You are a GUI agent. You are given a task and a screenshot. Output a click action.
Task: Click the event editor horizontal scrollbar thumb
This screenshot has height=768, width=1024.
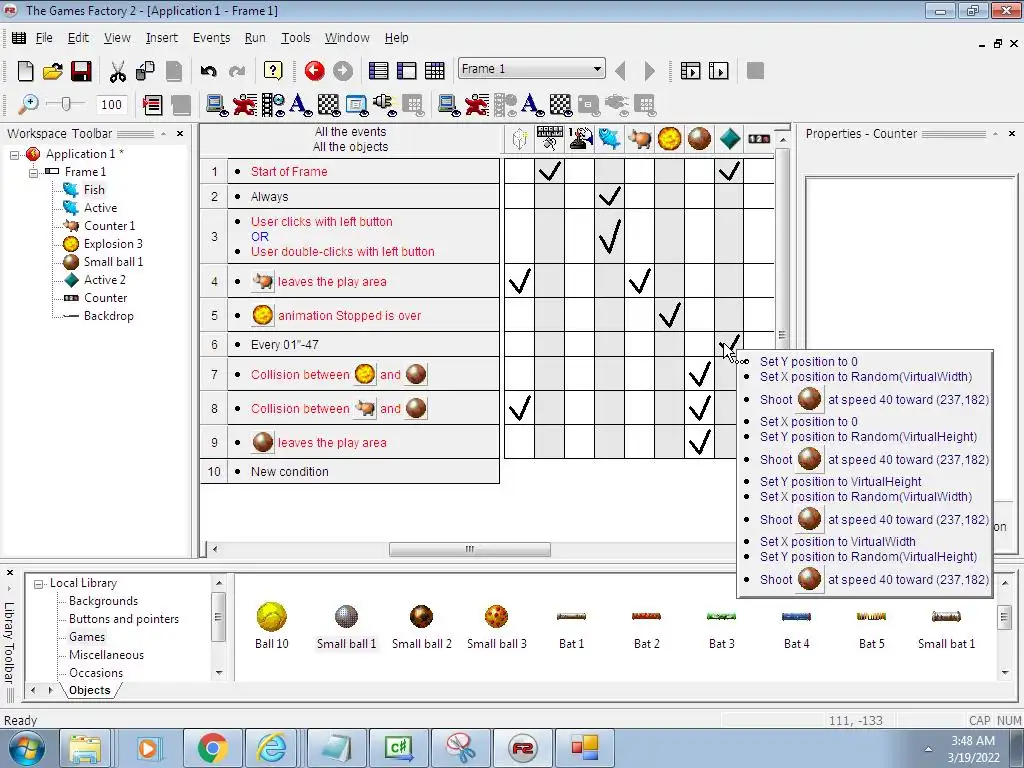tap(470, 549)
